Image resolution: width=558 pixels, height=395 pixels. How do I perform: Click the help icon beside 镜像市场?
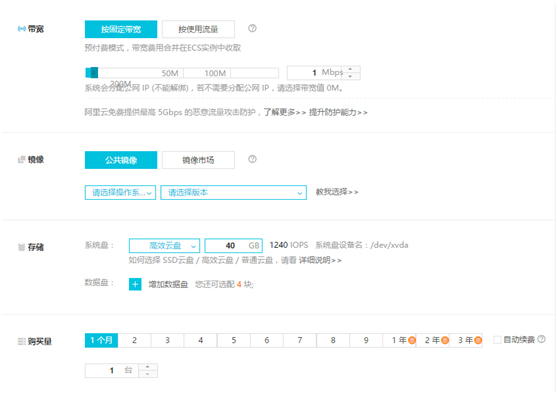tap(252, 159)
